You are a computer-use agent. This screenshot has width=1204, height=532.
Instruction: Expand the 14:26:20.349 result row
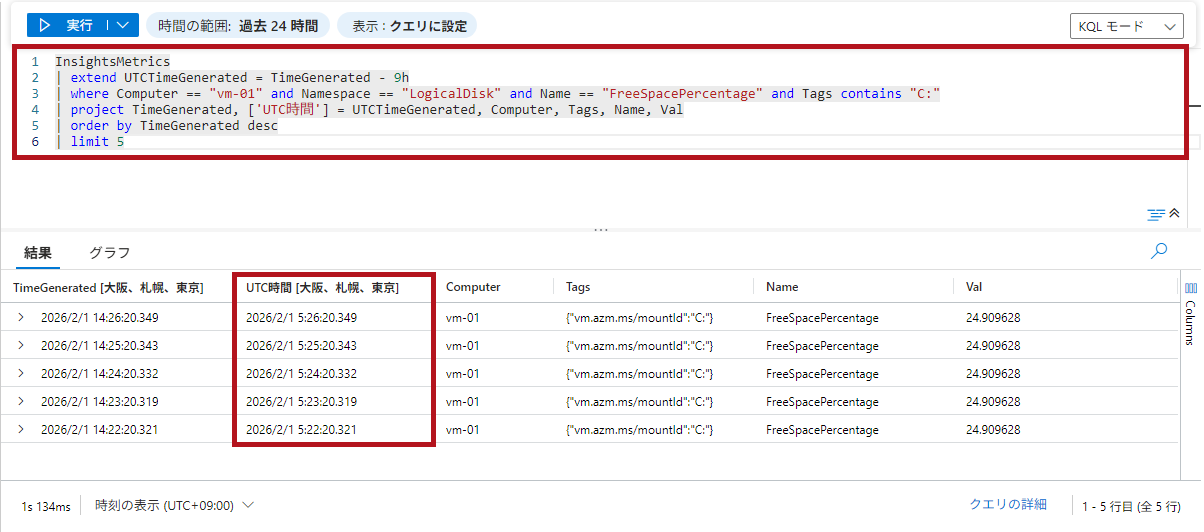21,318
